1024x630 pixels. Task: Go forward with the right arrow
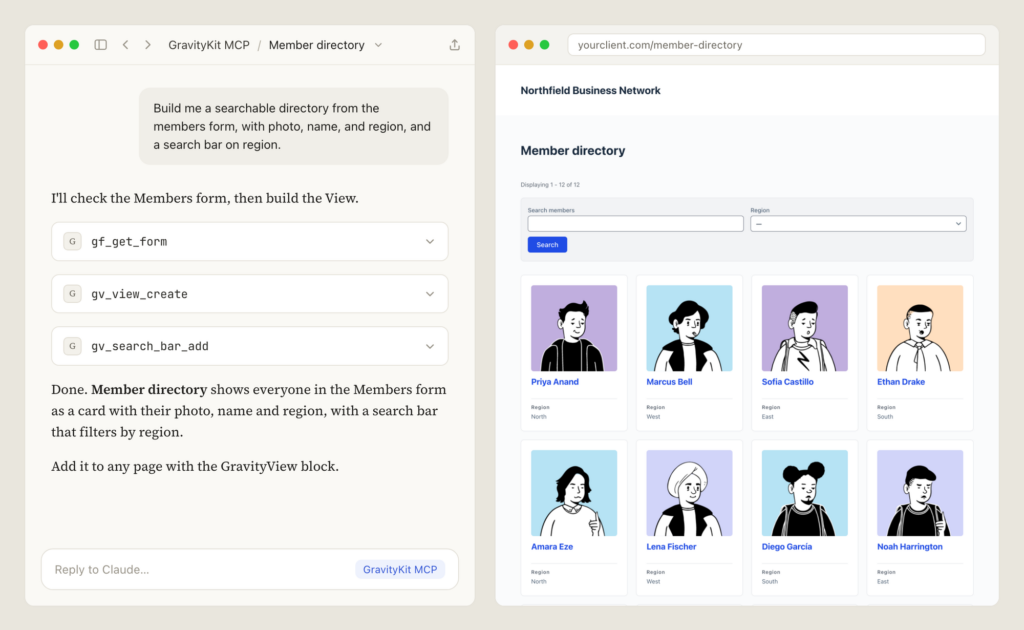(x=148, y=45)
